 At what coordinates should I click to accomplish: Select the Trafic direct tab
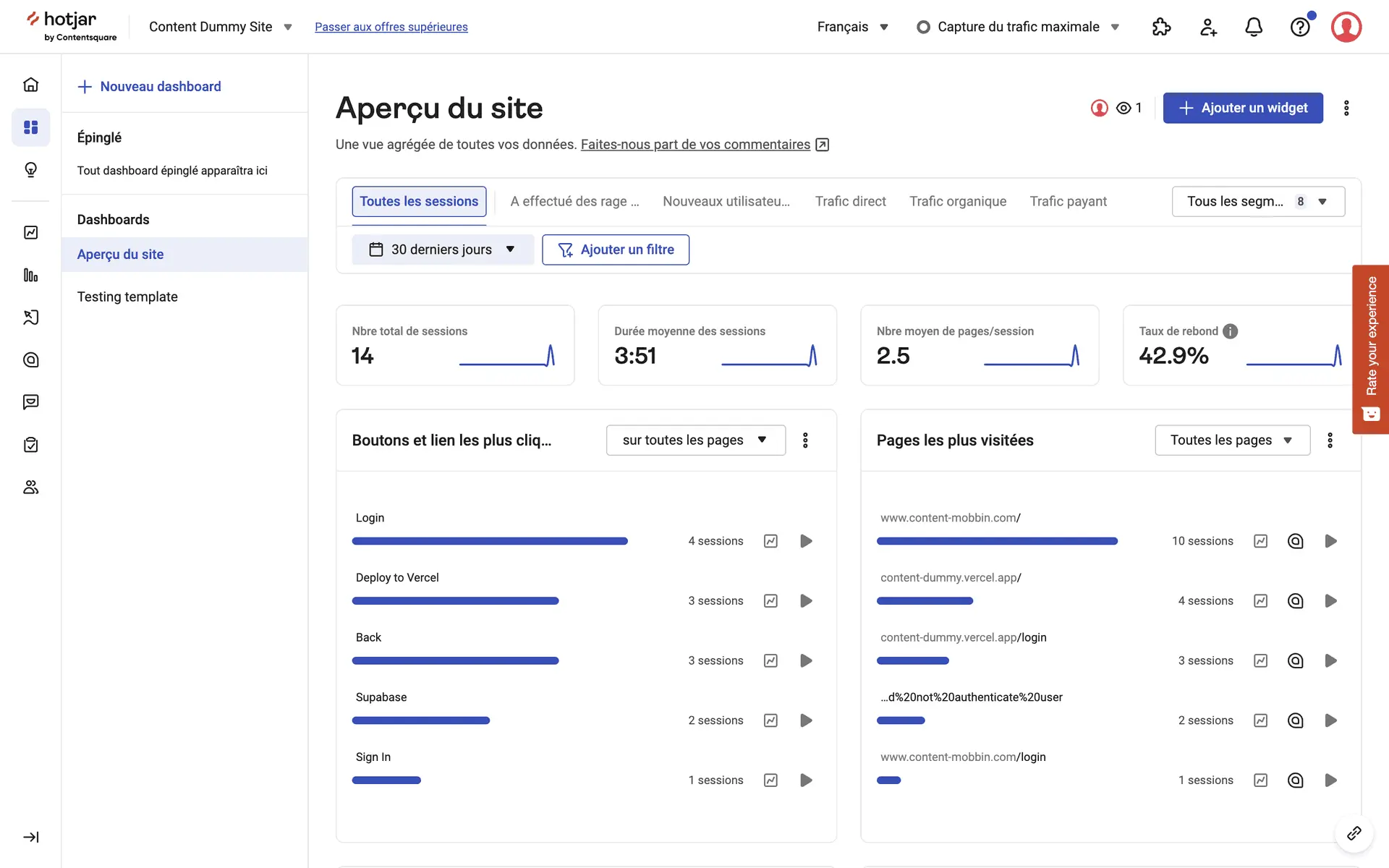(850, 201)
